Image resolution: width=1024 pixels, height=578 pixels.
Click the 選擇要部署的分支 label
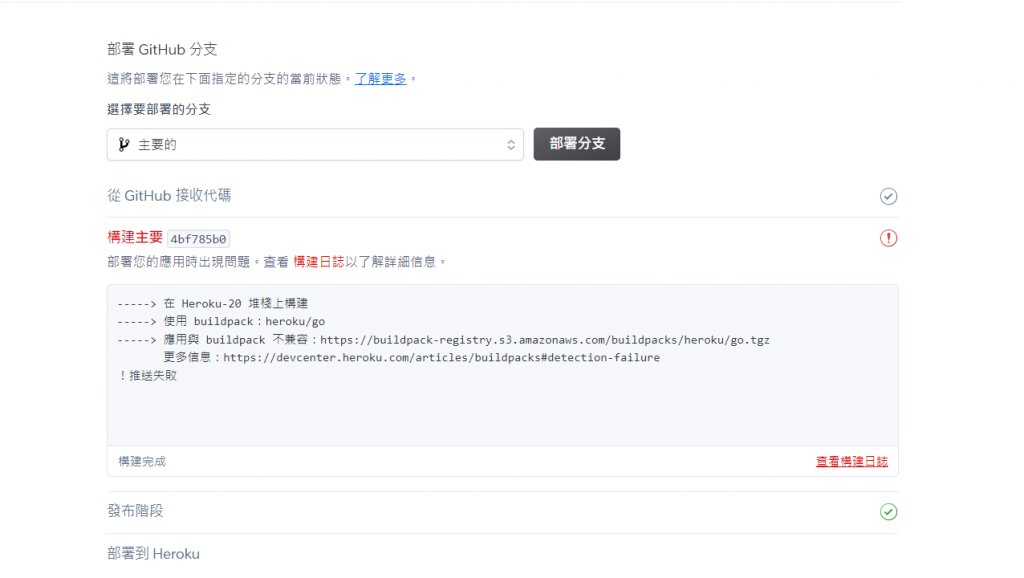(x=159, y=109)
